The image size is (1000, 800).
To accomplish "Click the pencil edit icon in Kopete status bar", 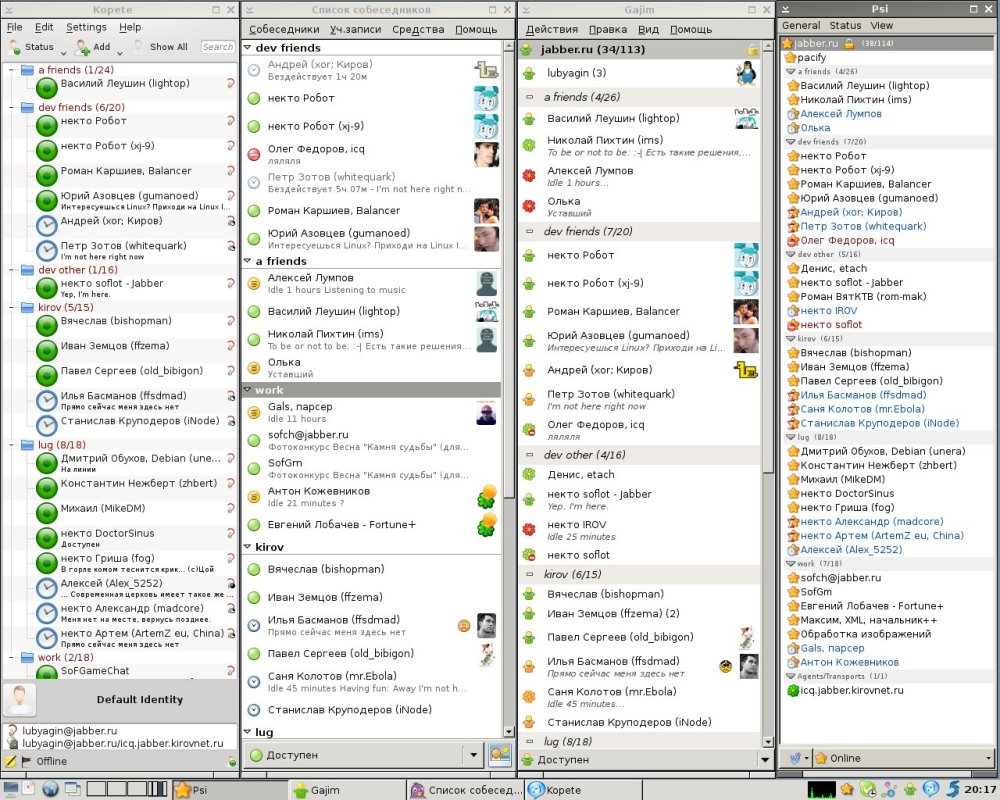I will click(10, 760).
